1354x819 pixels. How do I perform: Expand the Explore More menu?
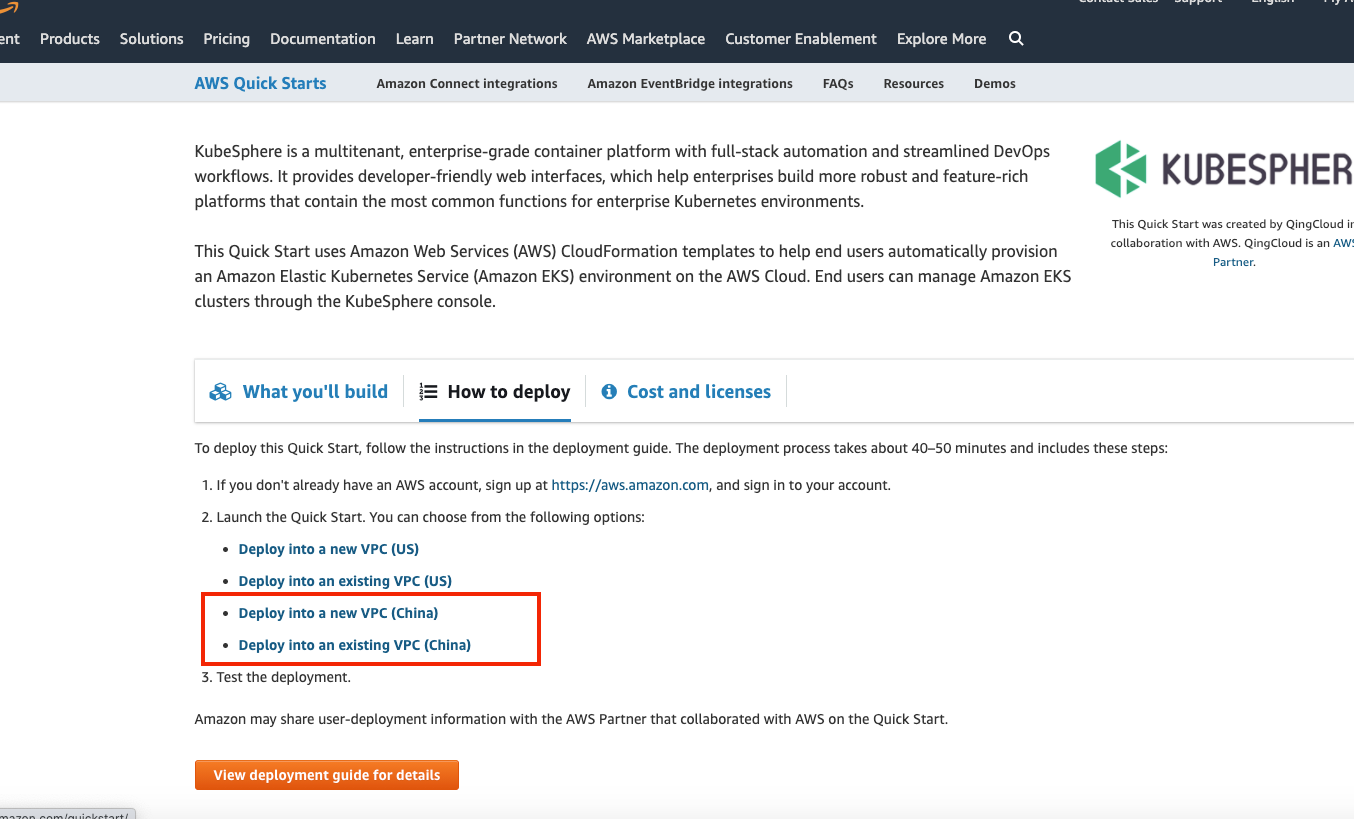(x=940, y=38)
